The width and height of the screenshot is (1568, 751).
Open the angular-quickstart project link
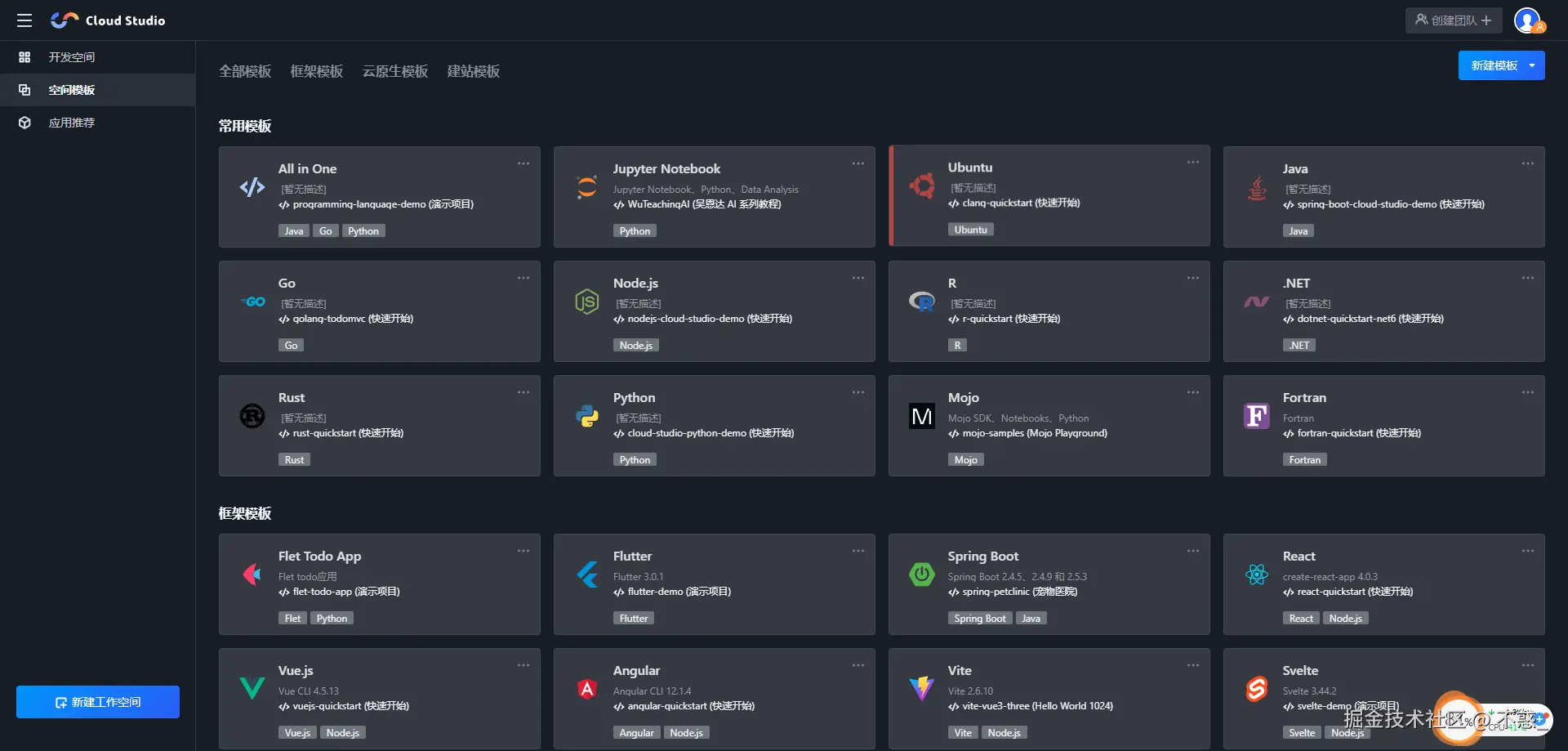[684, 706]
